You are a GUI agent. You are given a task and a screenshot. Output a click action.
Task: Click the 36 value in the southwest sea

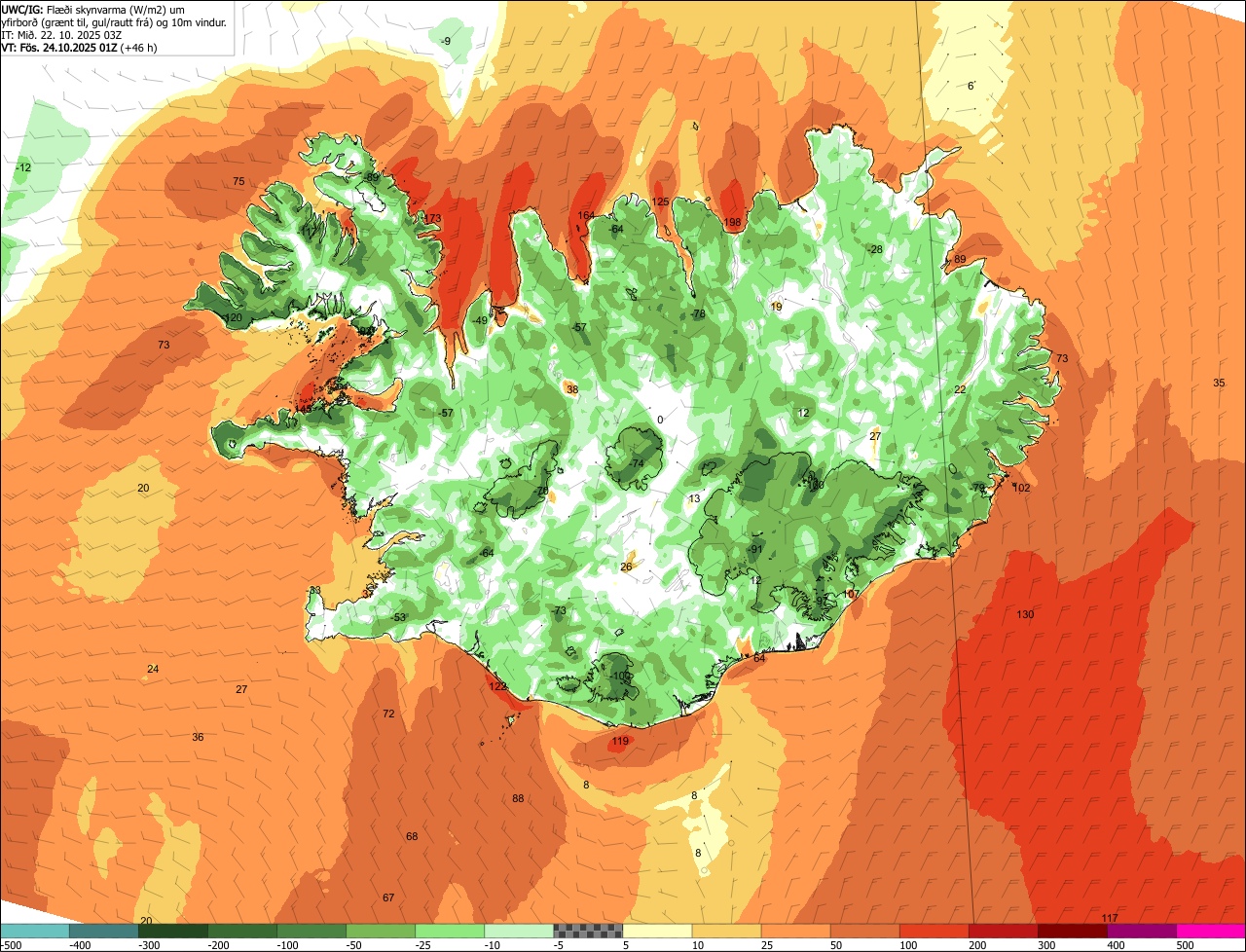198,737
